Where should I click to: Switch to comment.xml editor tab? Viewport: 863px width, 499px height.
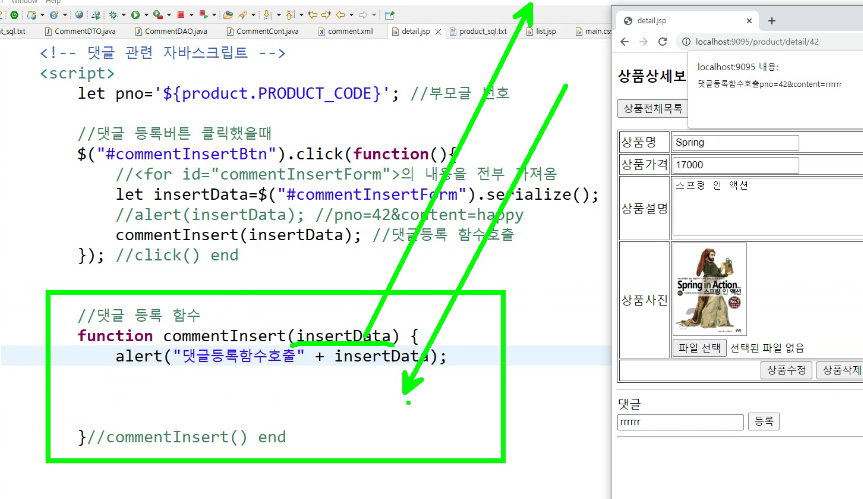pos(346,31)
